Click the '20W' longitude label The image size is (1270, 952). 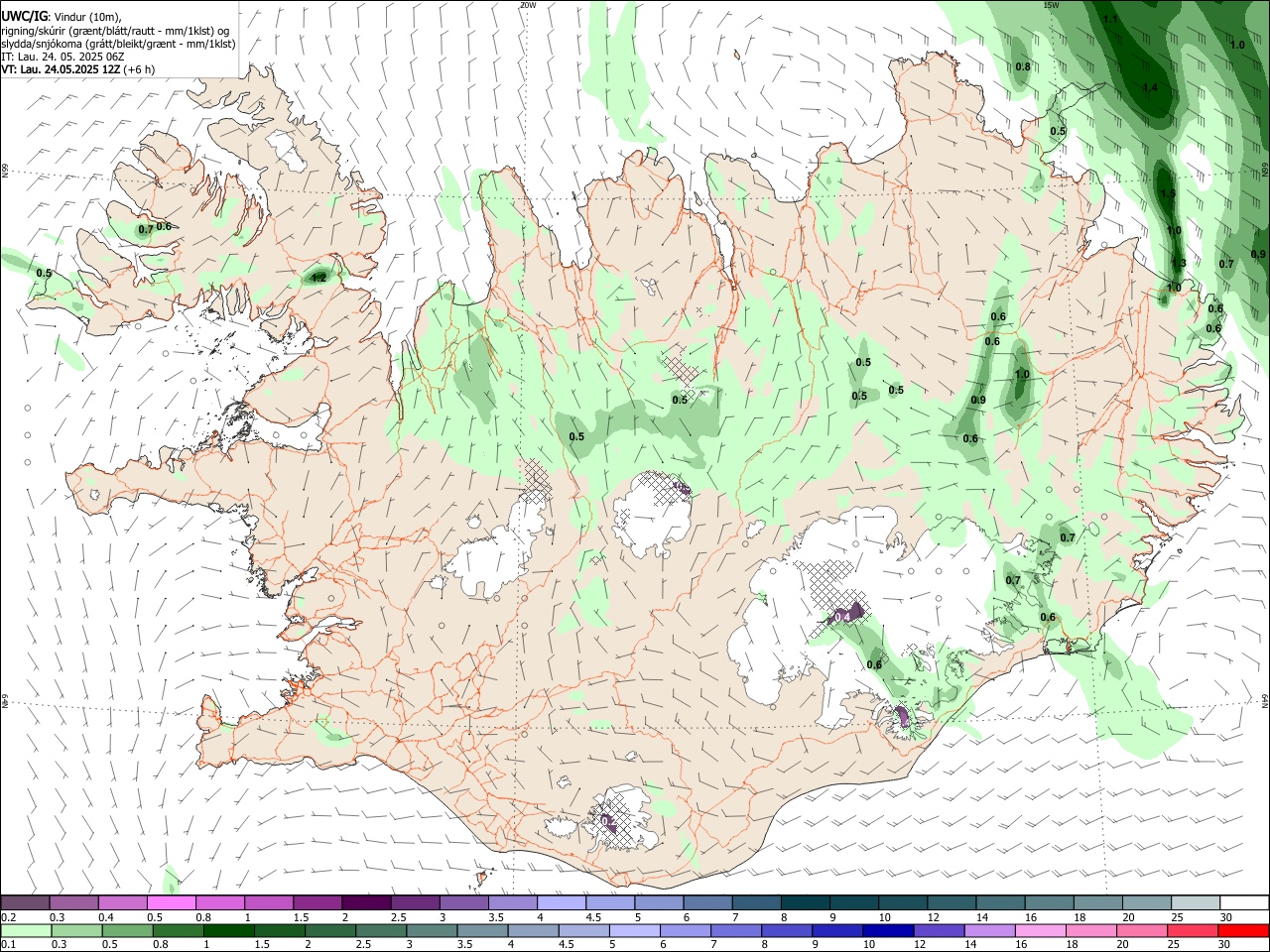click(528, 5)
